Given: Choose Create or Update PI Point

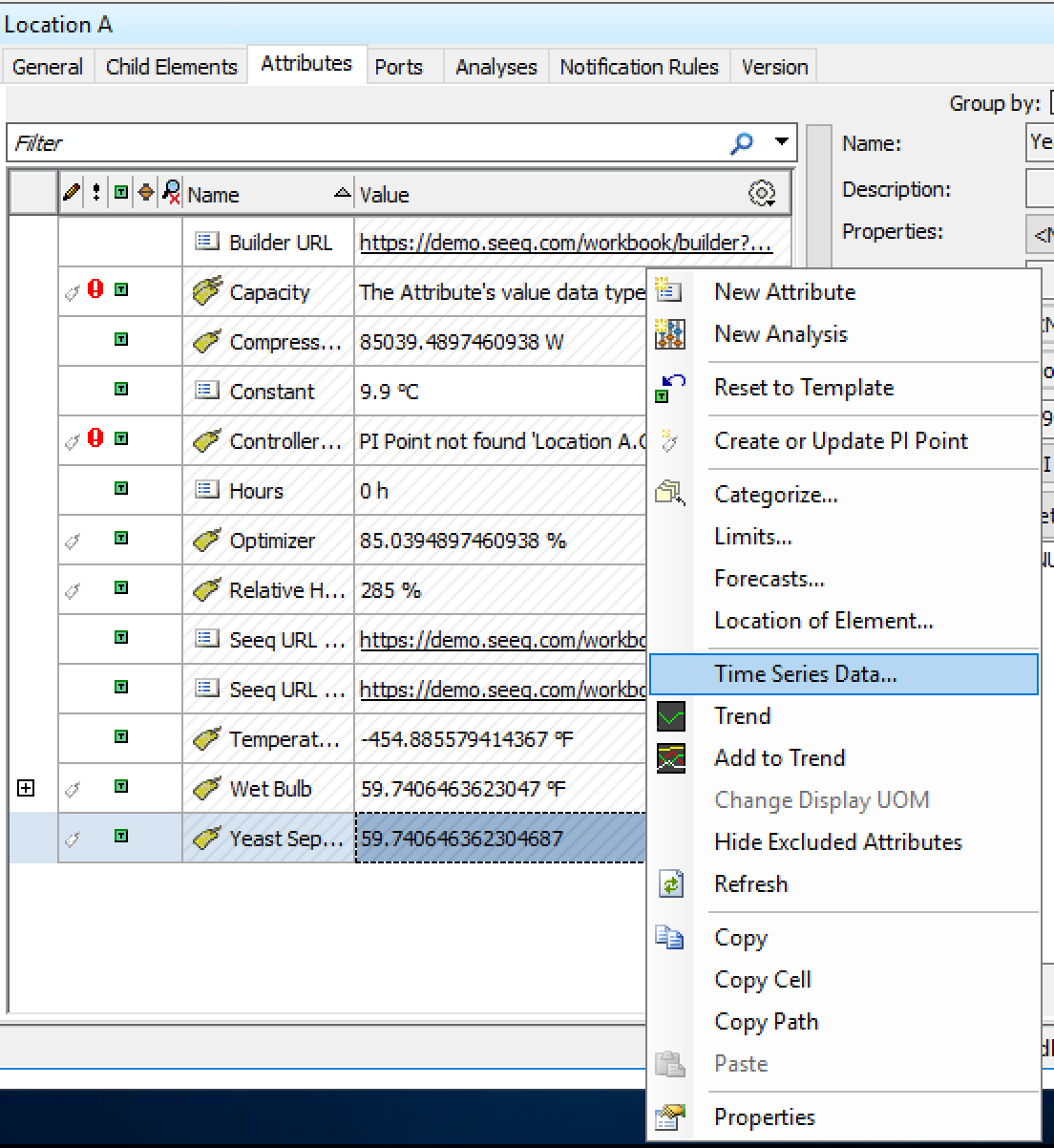Looking at the screenshot, I should (x=840, y=441).
